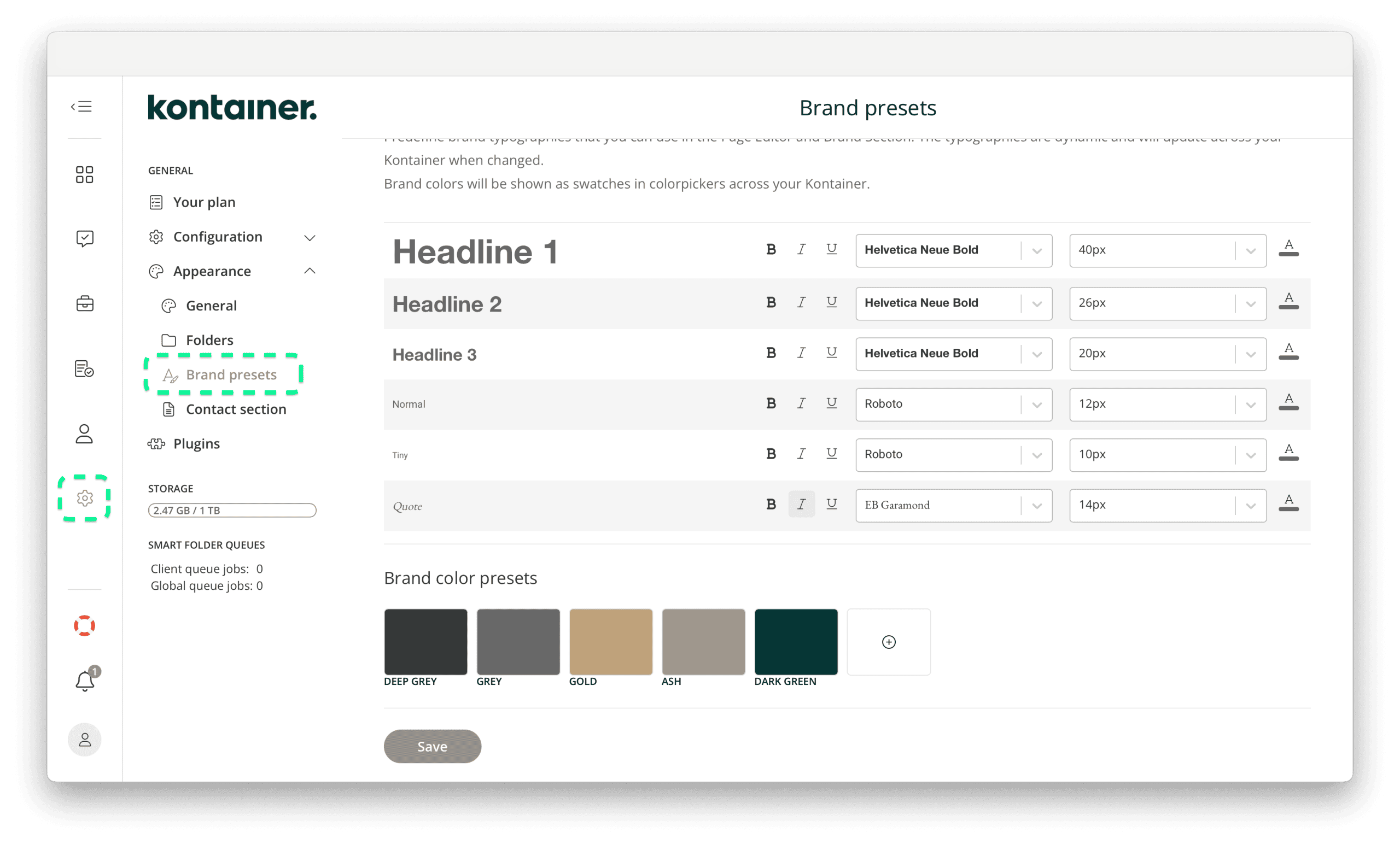
Task: Toggle italic formatting for Quote
Action: 801,505
